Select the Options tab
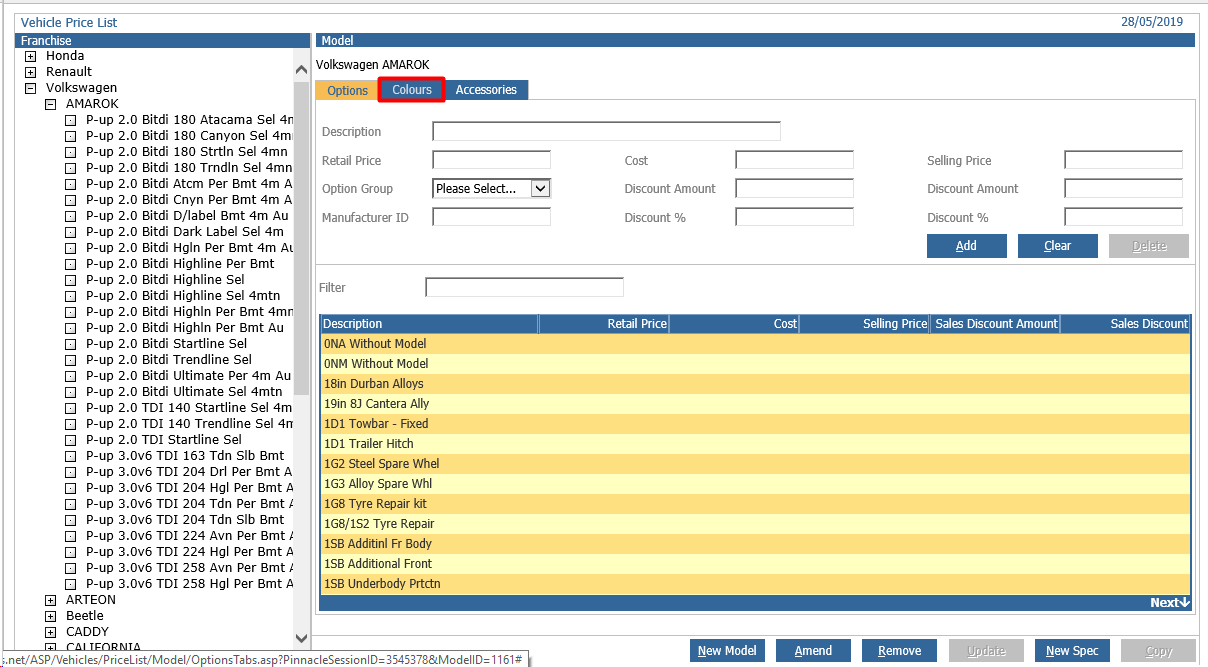 pos(348,90)
